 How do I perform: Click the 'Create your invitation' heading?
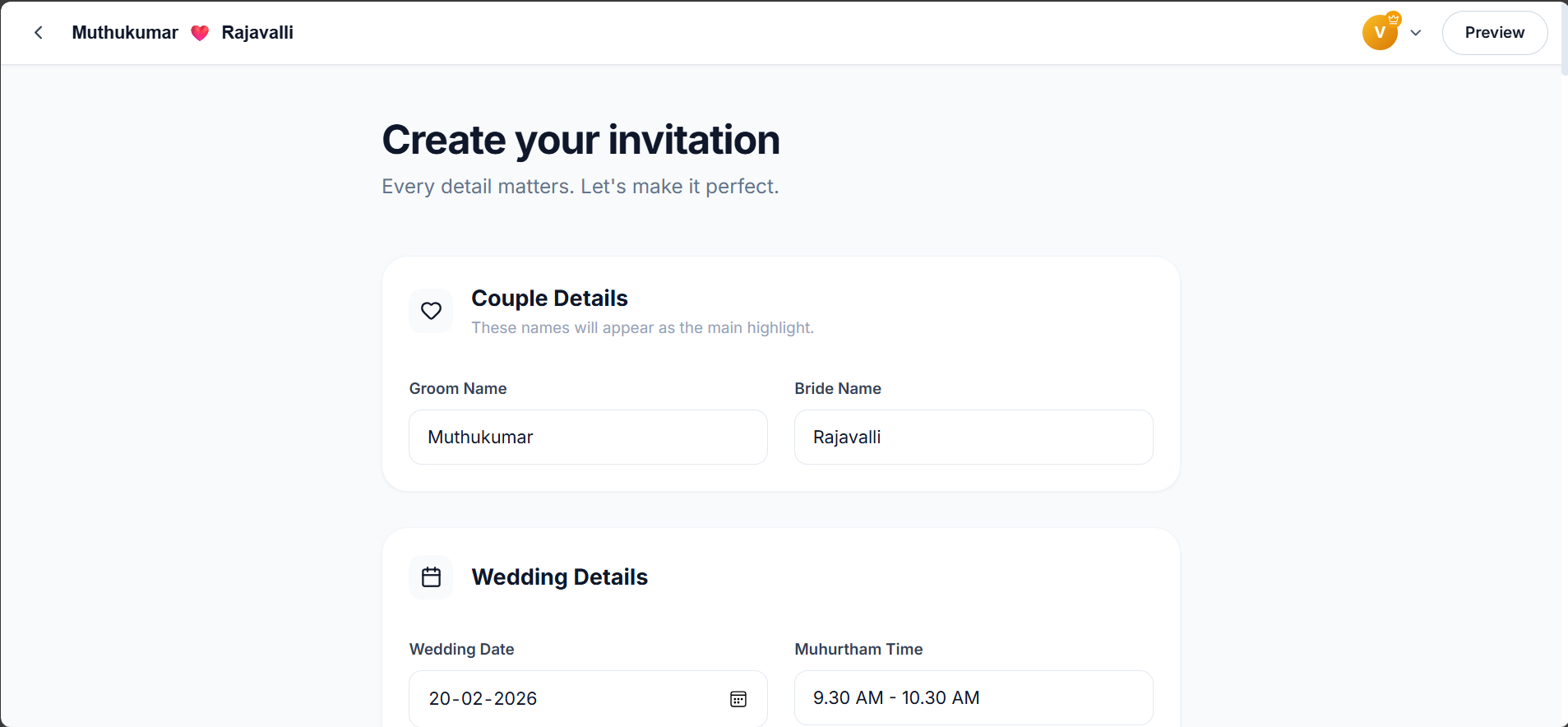tap(580, 140)
